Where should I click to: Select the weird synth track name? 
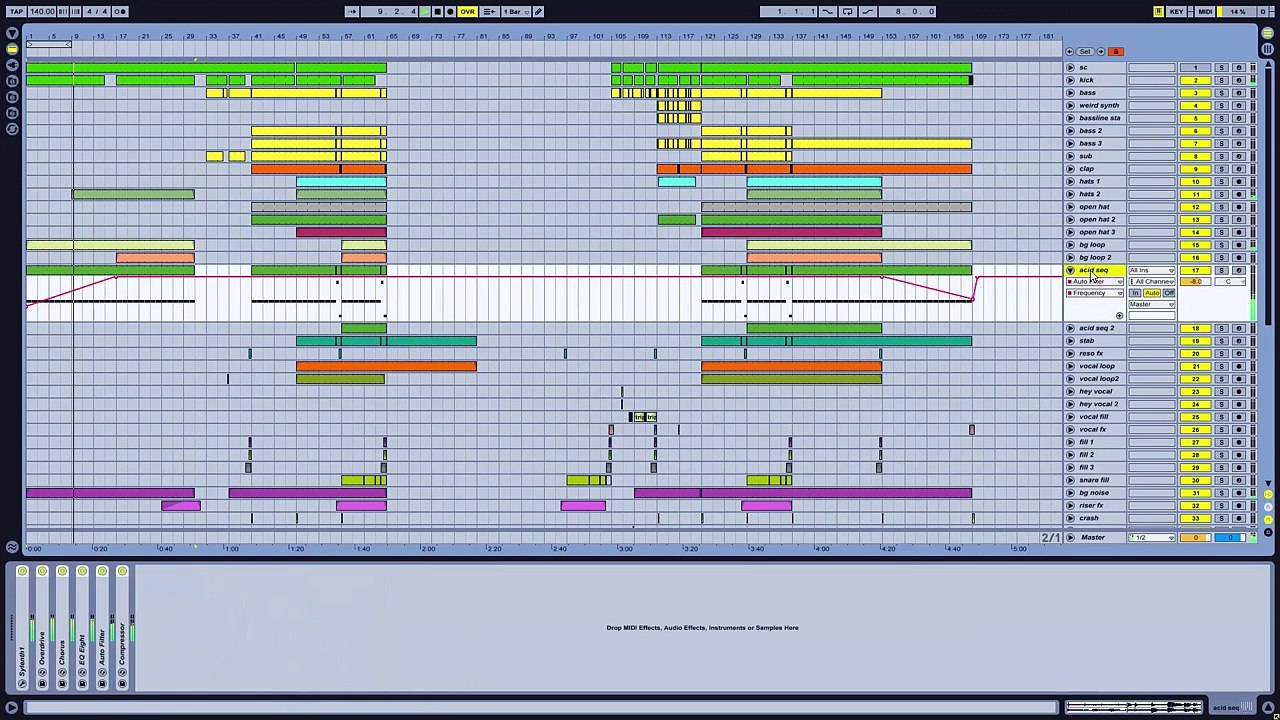pos(1098,105)
